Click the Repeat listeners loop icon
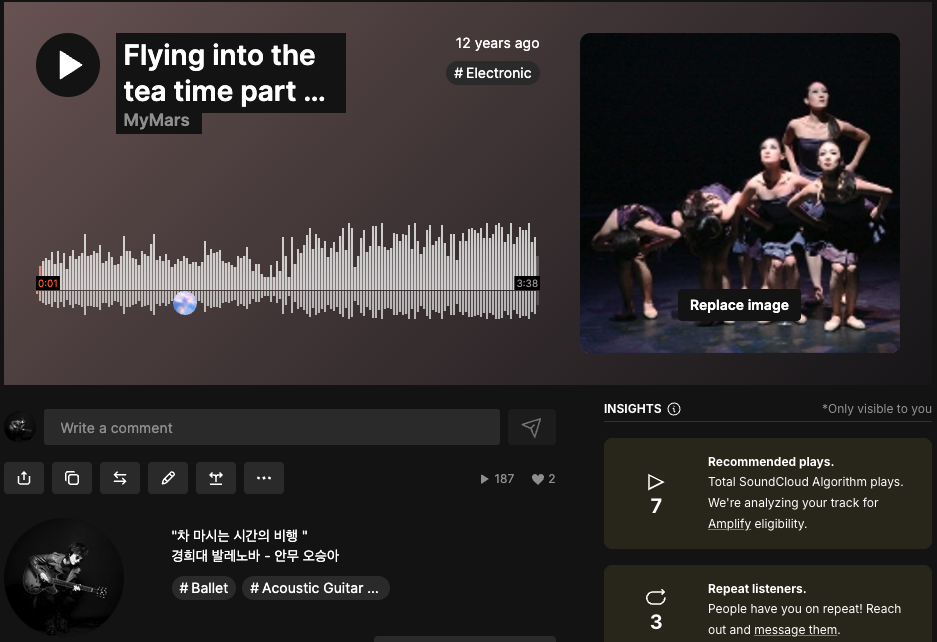The image size is (937, 642). pos(656,597)
